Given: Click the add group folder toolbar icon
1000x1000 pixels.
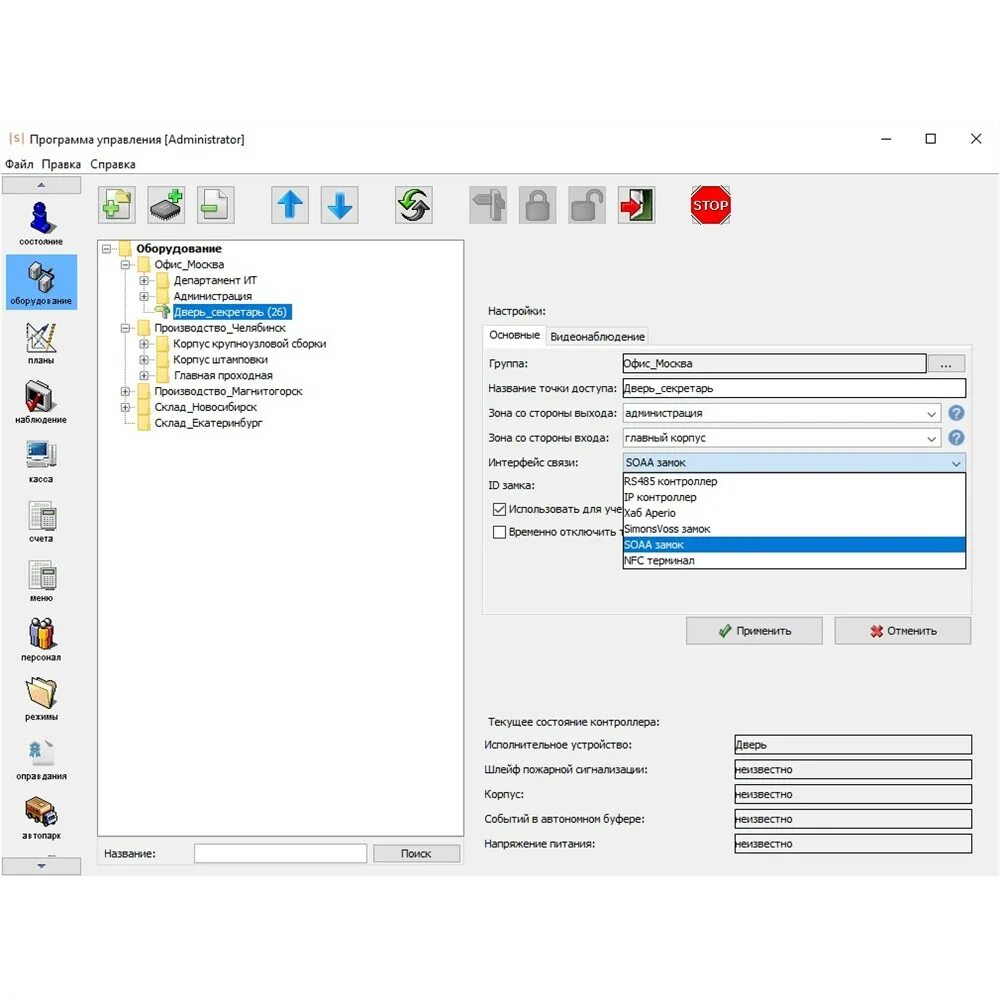Looking at the screenshot, I should tap(117, 205).
